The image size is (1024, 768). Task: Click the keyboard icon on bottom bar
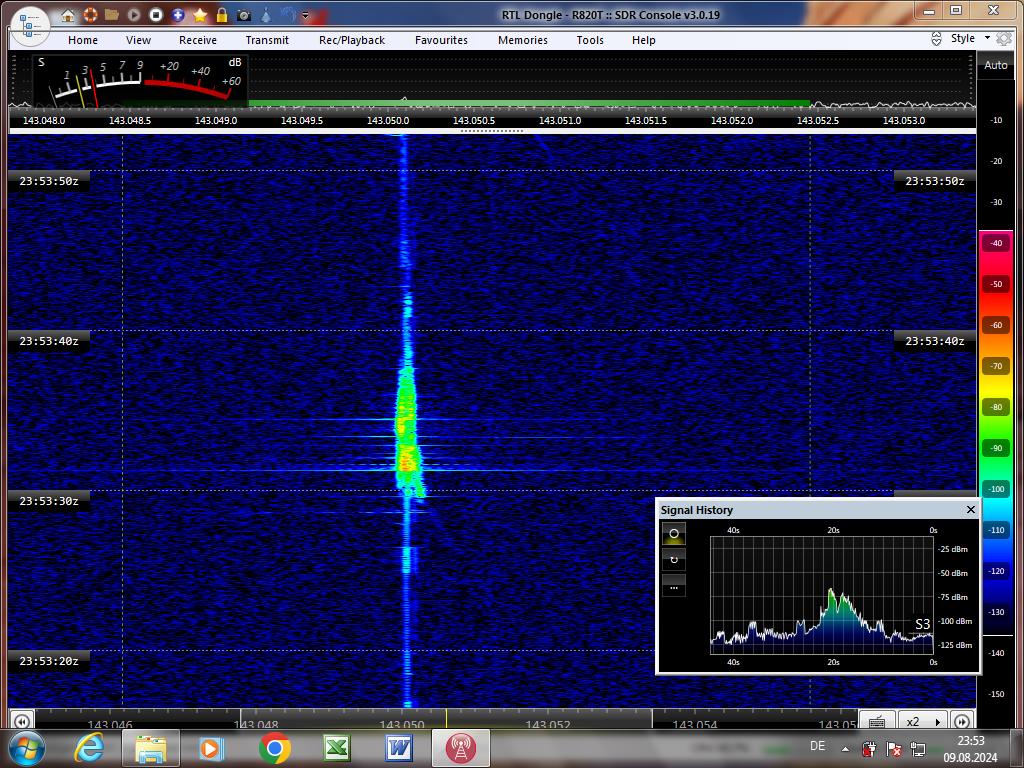click(x=877, y=721)
